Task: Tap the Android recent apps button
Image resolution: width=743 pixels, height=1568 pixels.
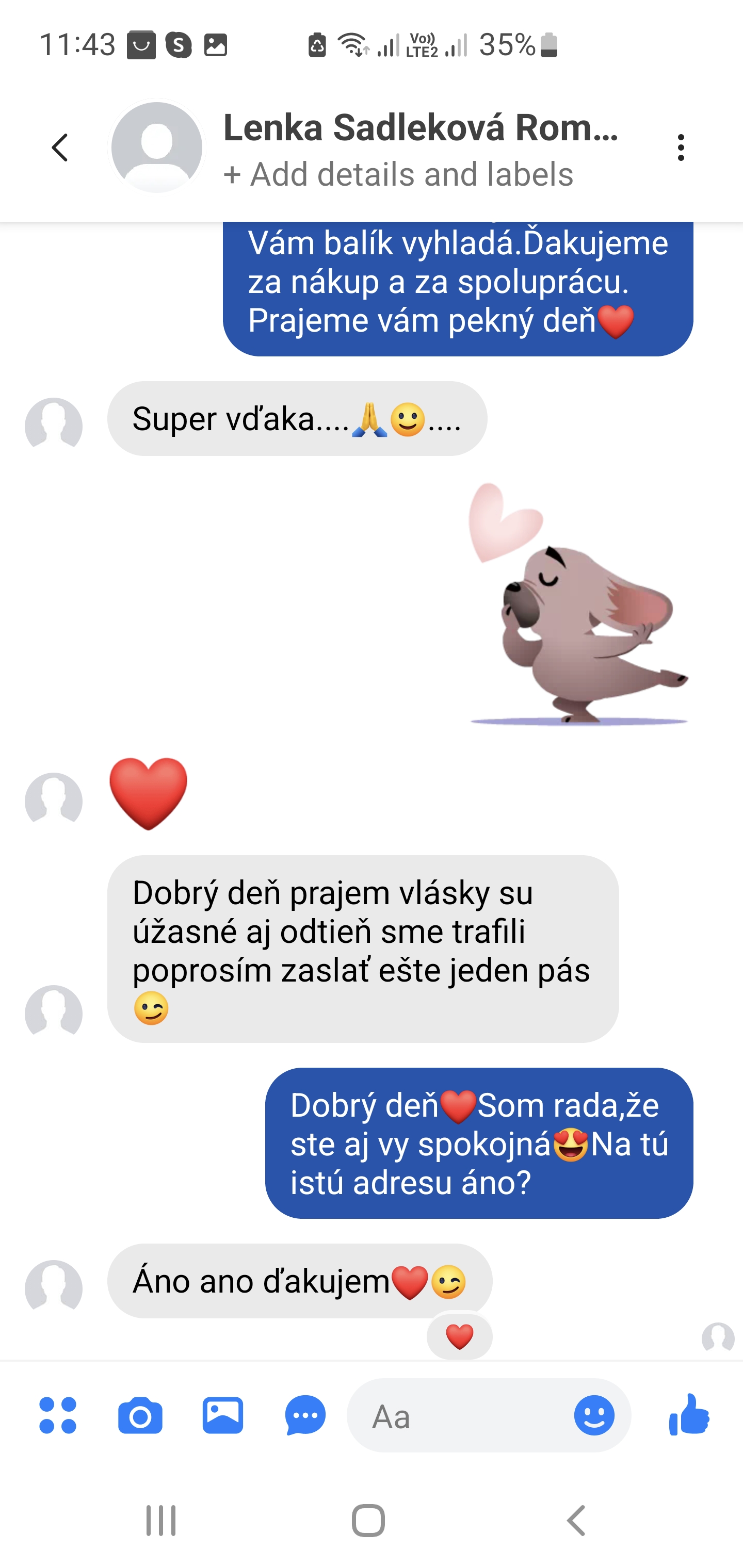Action: point(161,1521)
